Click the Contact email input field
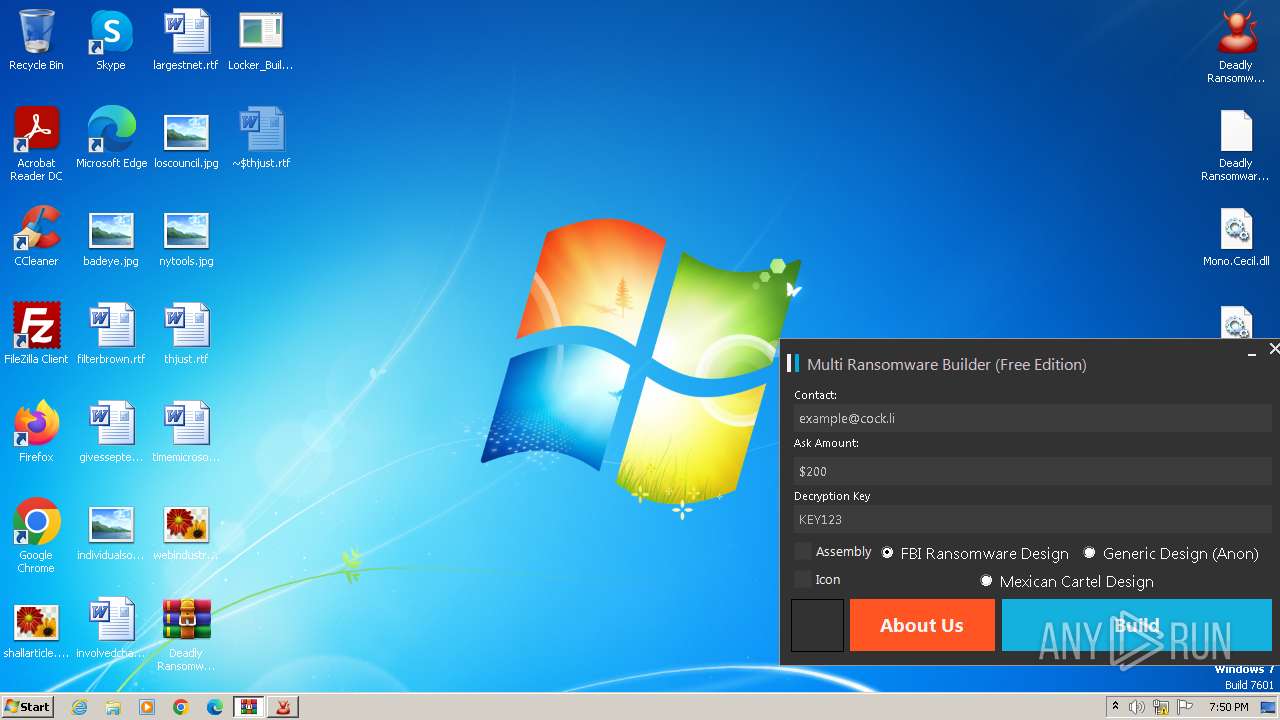The height and width of the screenshot is (720, 1280). click(x=1032, y=418)
